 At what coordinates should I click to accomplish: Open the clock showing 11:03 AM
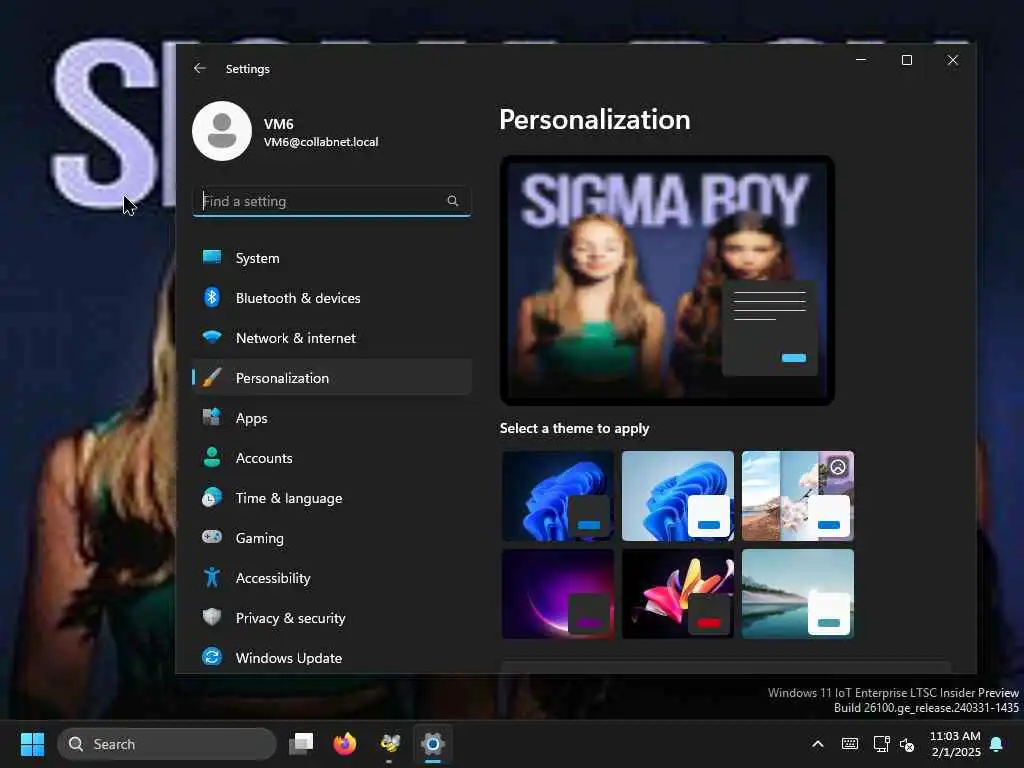pos(955,744)
